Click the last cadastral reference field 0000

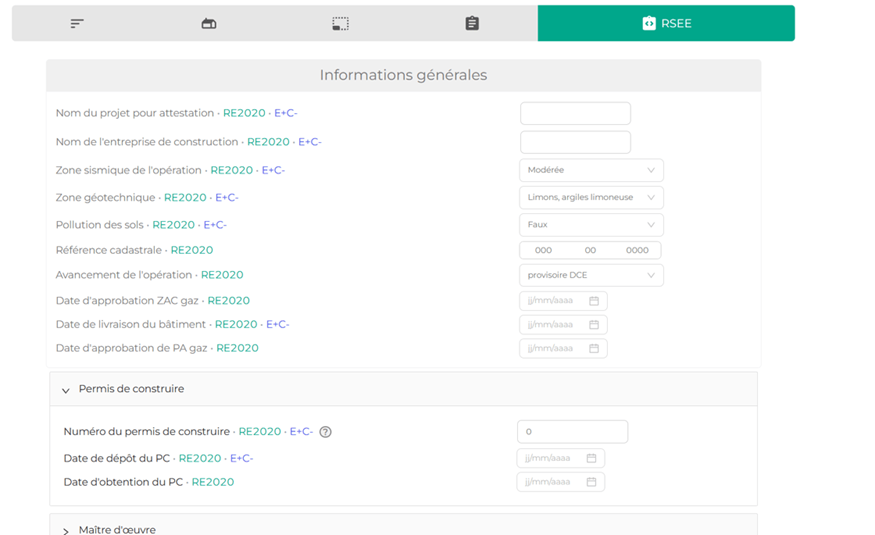coord(637,250)
